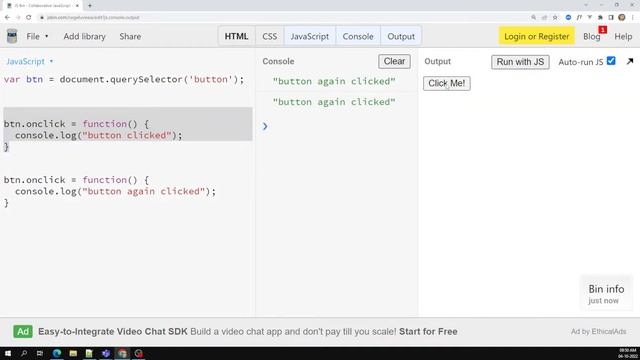Click Login or Register button
This screenshot has height=360, width=640.
pos(536,36)
